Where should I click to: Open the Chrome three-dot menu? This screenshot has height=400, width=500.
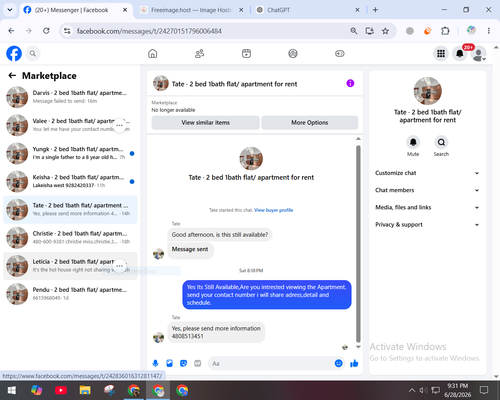click(489, 31)
